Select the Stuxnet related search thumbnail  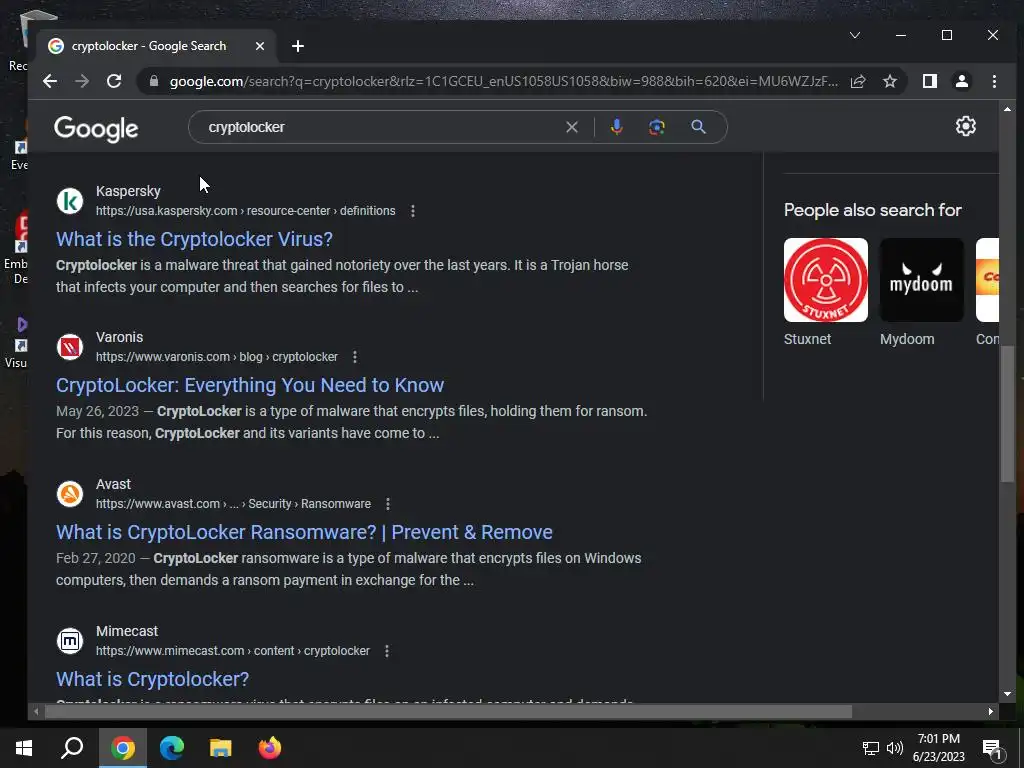pos(825,280)
